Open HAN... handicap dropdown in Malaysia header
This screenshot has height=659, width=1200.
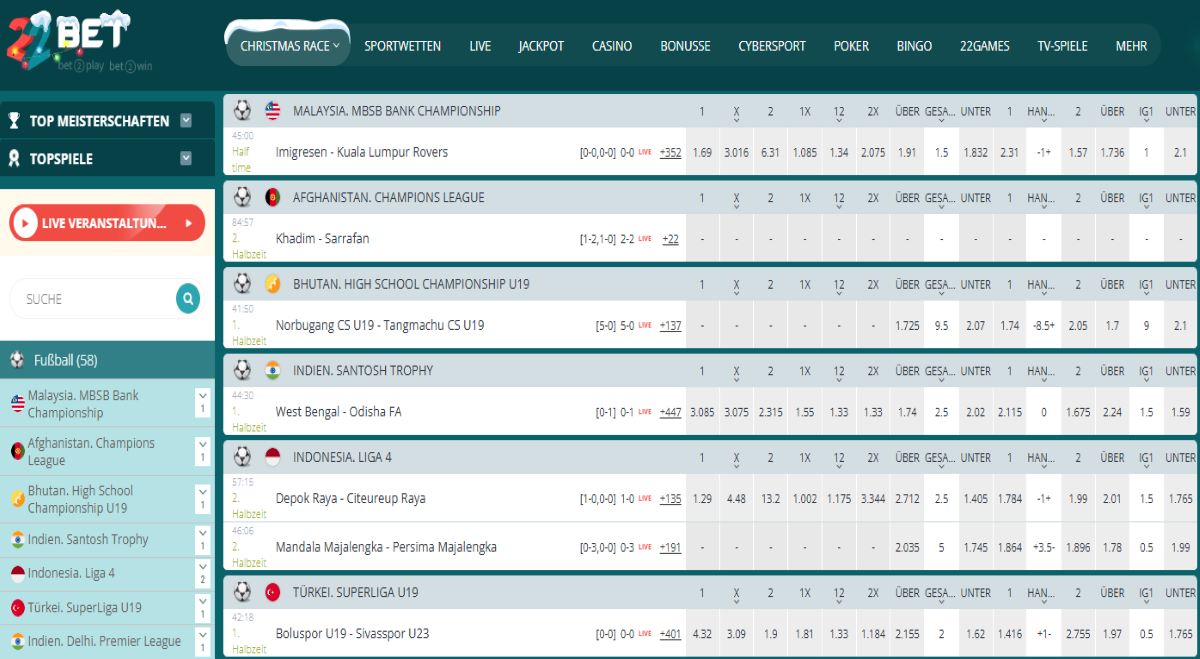(1041, 113)
